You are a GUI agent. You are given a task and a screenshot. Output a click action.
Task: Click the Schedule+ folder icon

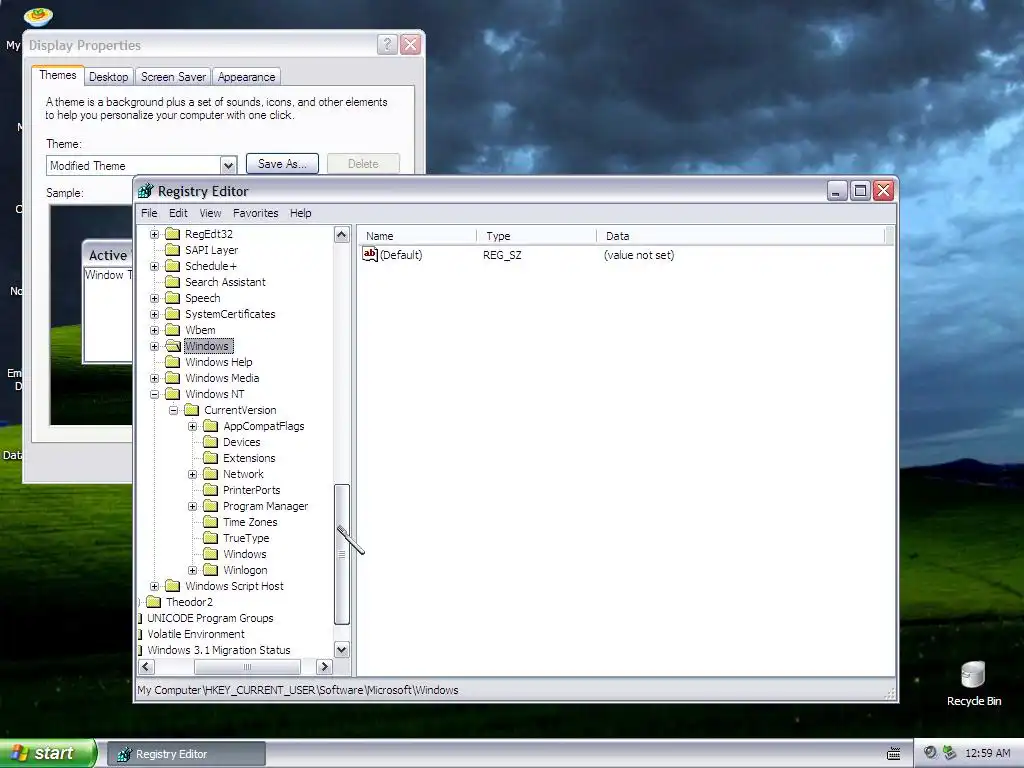[172, 266]
